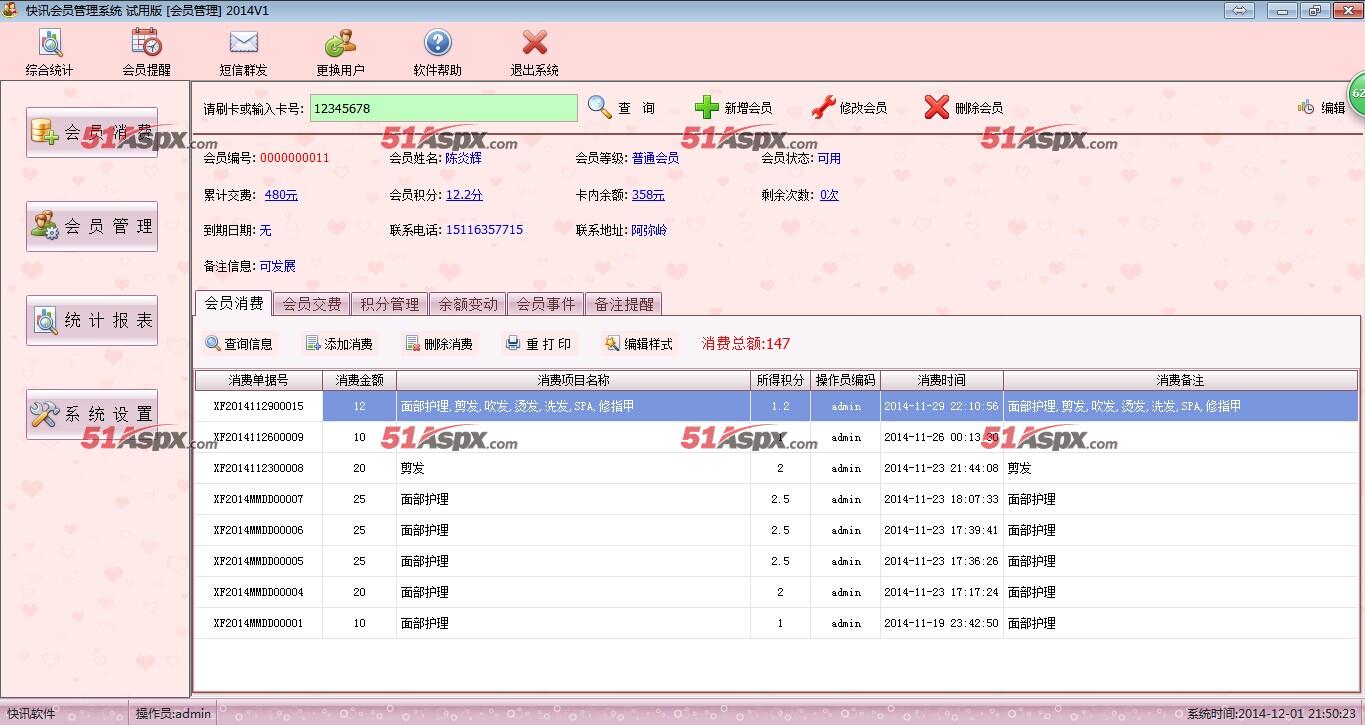The image size is (1365, 725).
Task: Select row XF2014MMDD00001
Action: click(776, 623)
